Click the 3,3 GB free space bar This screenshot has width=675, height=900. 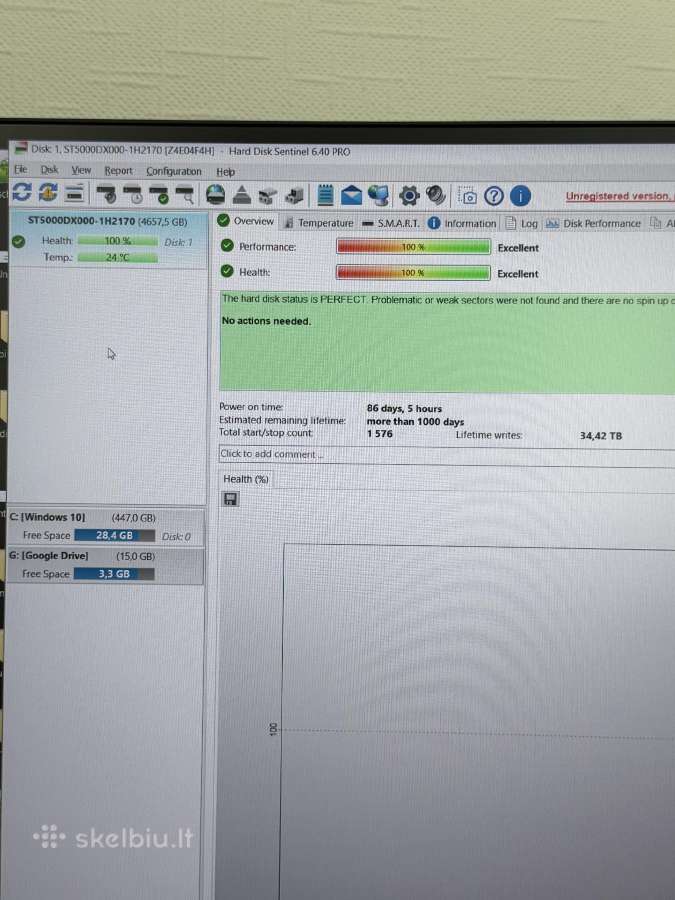pos(114,573)
